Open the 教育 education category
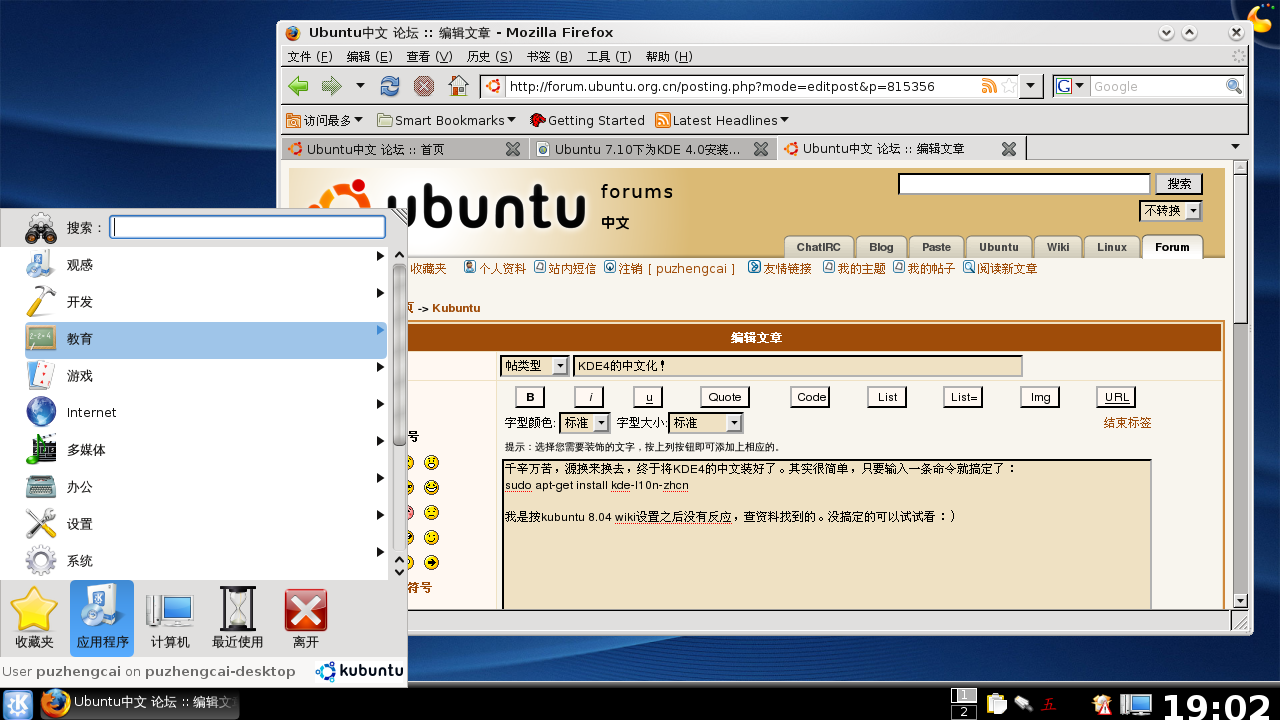Viewport: 1280px width, 720px height. point(206,339)
